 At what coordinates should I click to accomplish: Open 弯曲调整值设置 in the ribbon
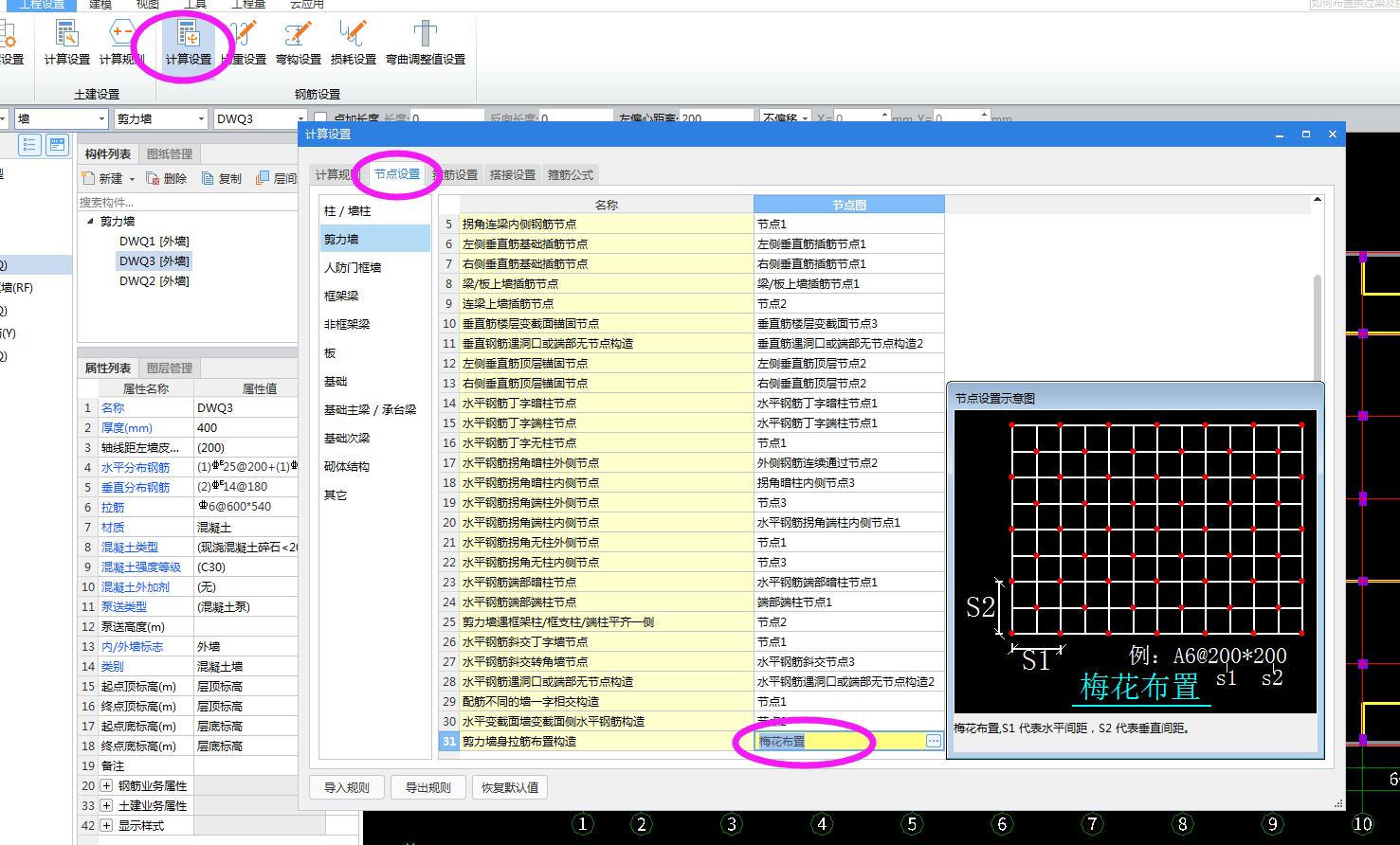click(426, 43)
